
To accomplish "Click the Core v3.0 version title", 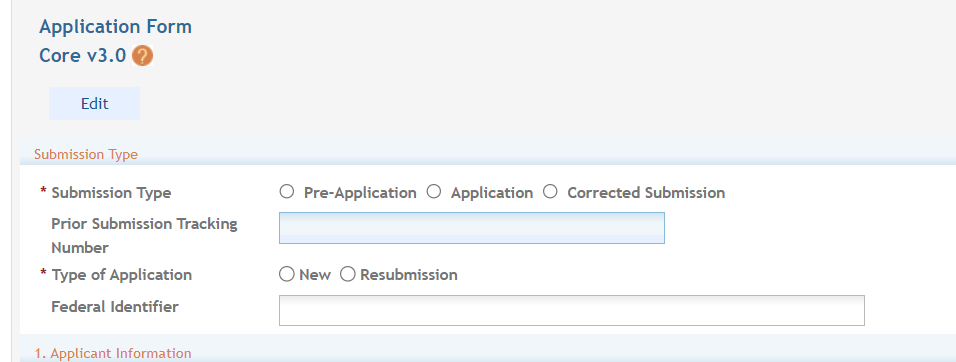I will pyautogui.click(x=83, y=56).
